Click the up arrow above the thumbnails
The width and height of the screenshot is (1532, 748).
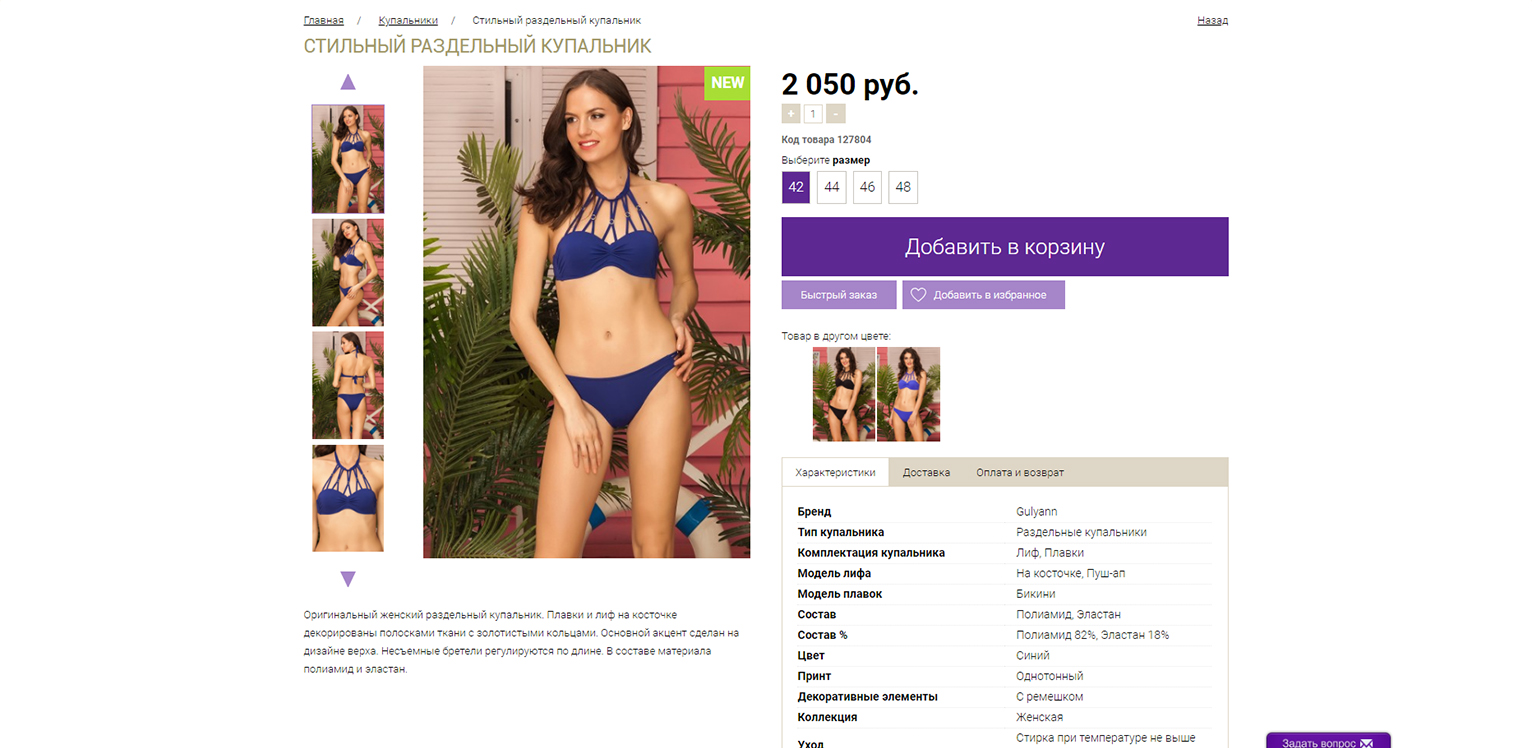[x=348, y=82]
